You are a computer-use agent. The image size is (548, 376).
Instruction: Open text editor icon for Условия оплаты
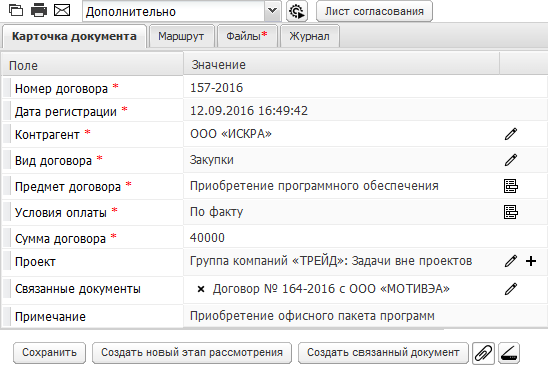[x=511, y=212]
